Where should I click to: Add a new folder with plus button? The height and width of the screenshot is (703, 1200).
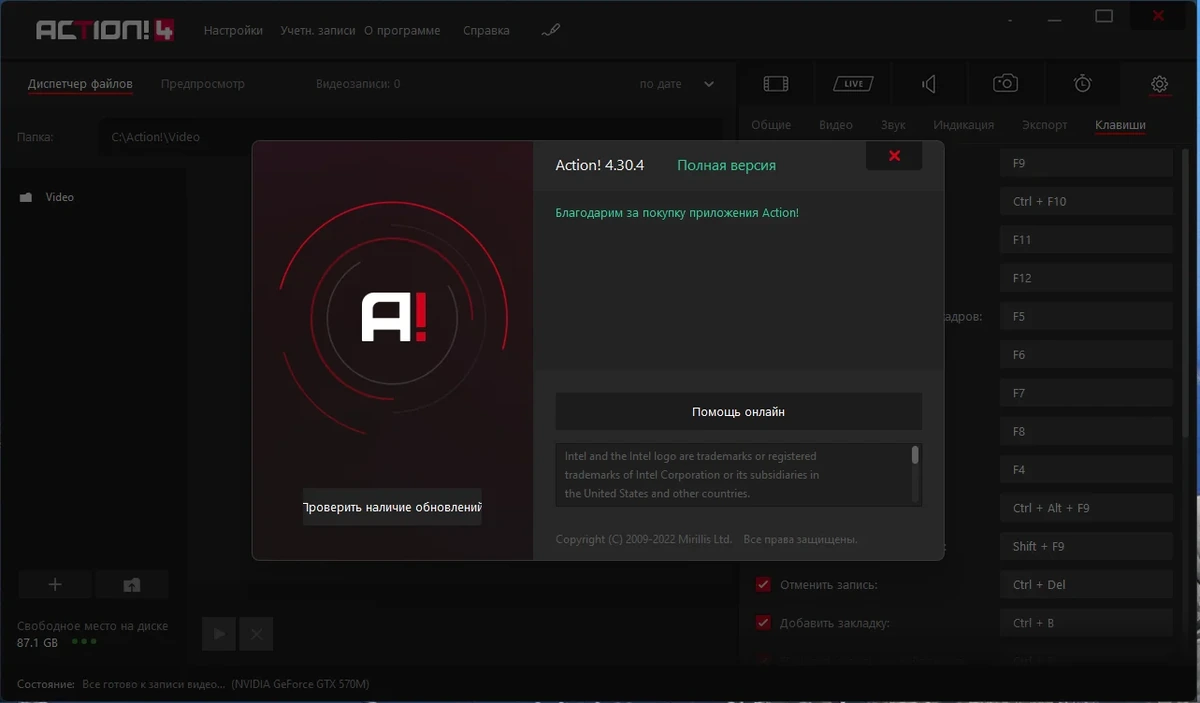click(x=55, y=585)
